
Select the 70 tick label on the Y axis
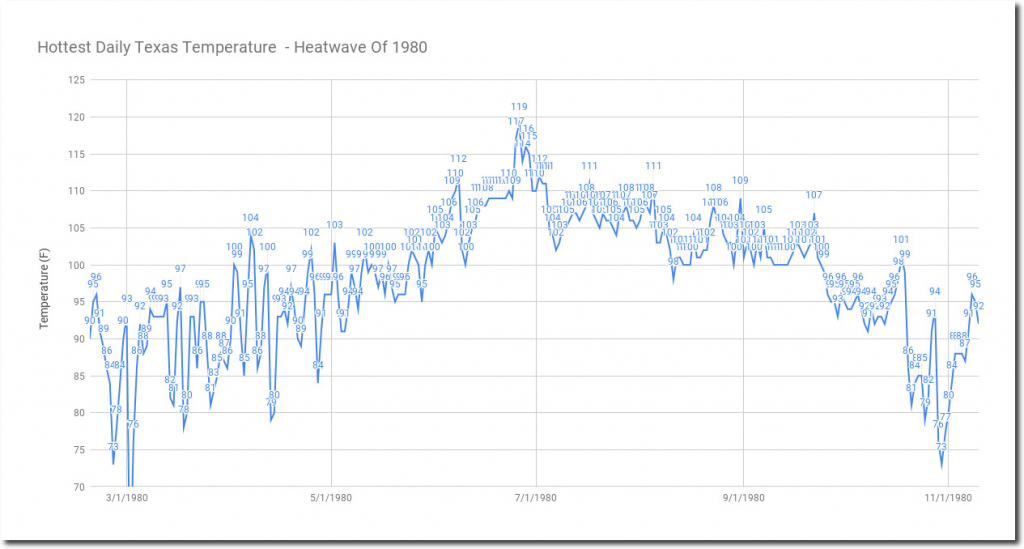pyautogui.click(x=78, y=487)
